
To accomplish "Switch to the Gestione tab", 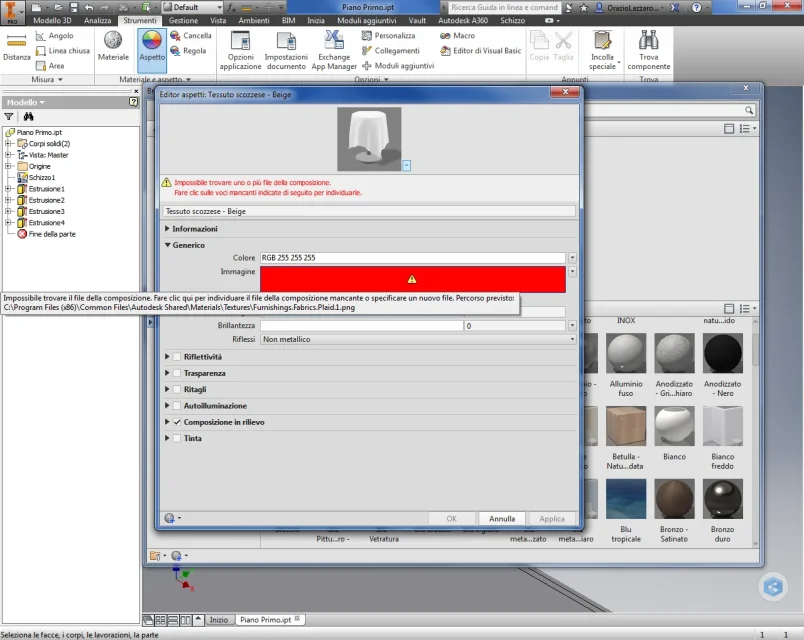I will (183, 21).
